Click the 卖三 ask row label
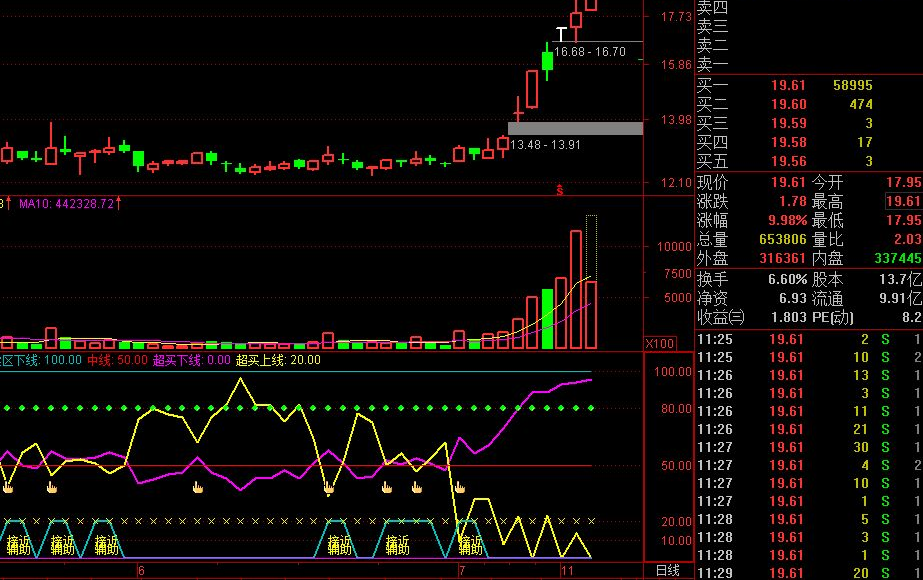This screenshot has width=923, height=580. (x=712, y=26)
